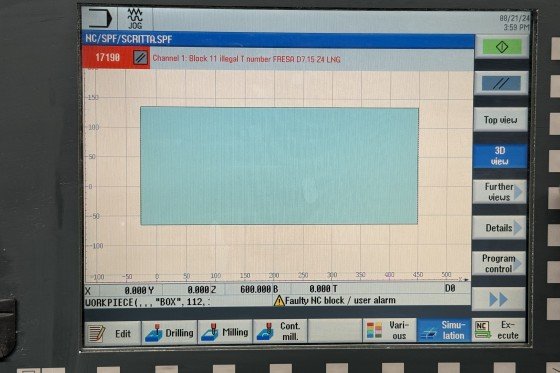Click the machine area arrow icon

[x=100, y=19]
